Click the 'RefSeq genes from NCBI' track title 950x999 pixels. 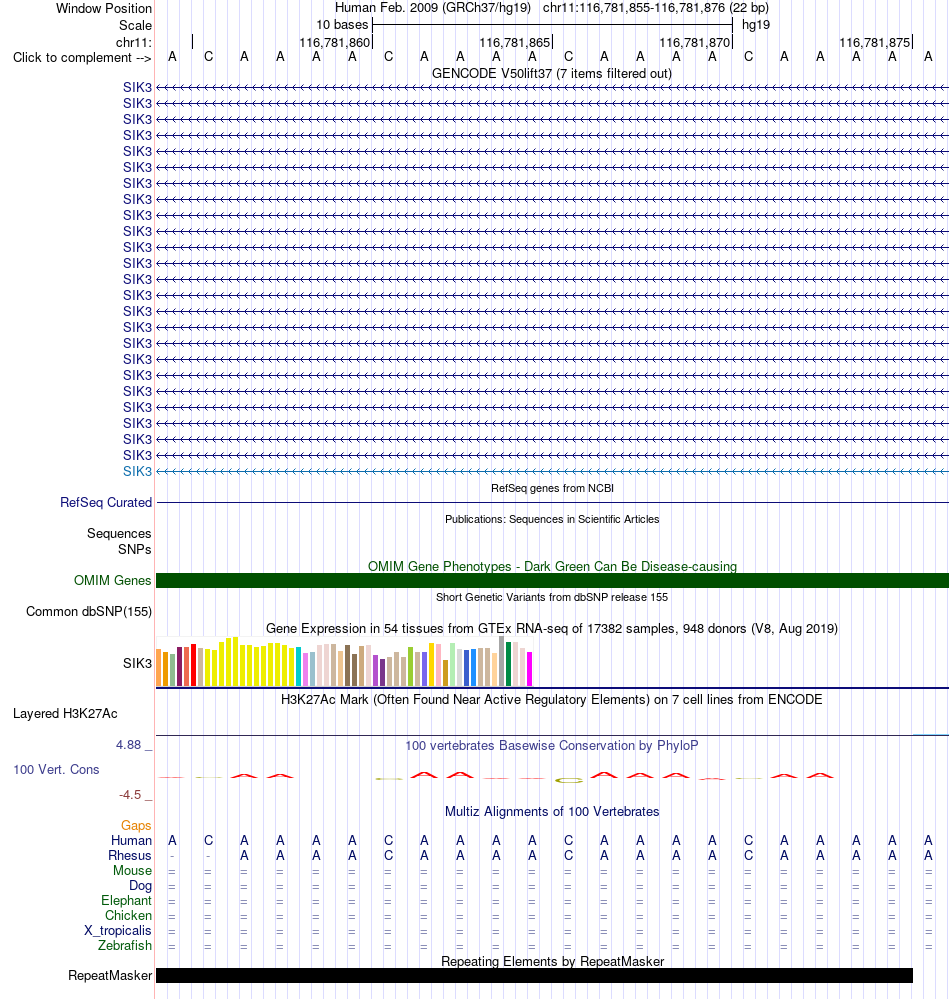(552, 488)
